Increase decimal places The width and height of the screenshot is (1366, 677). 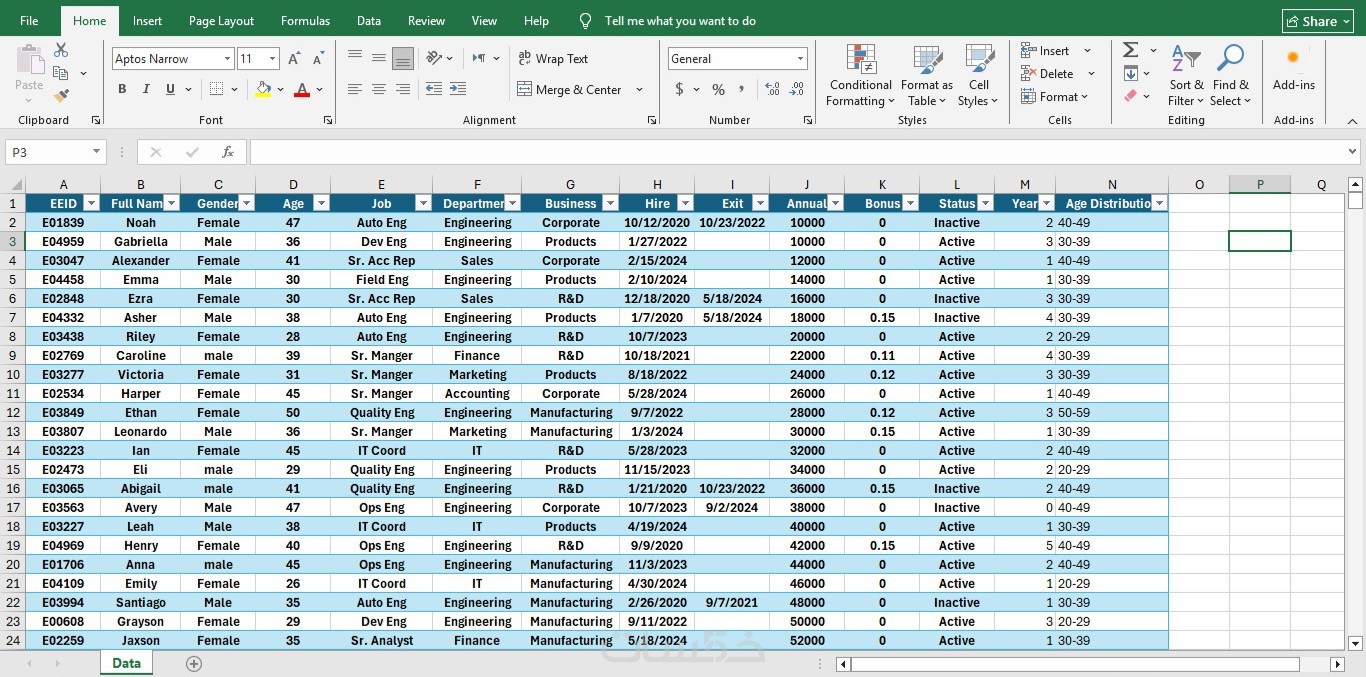[x=772, y=89]
